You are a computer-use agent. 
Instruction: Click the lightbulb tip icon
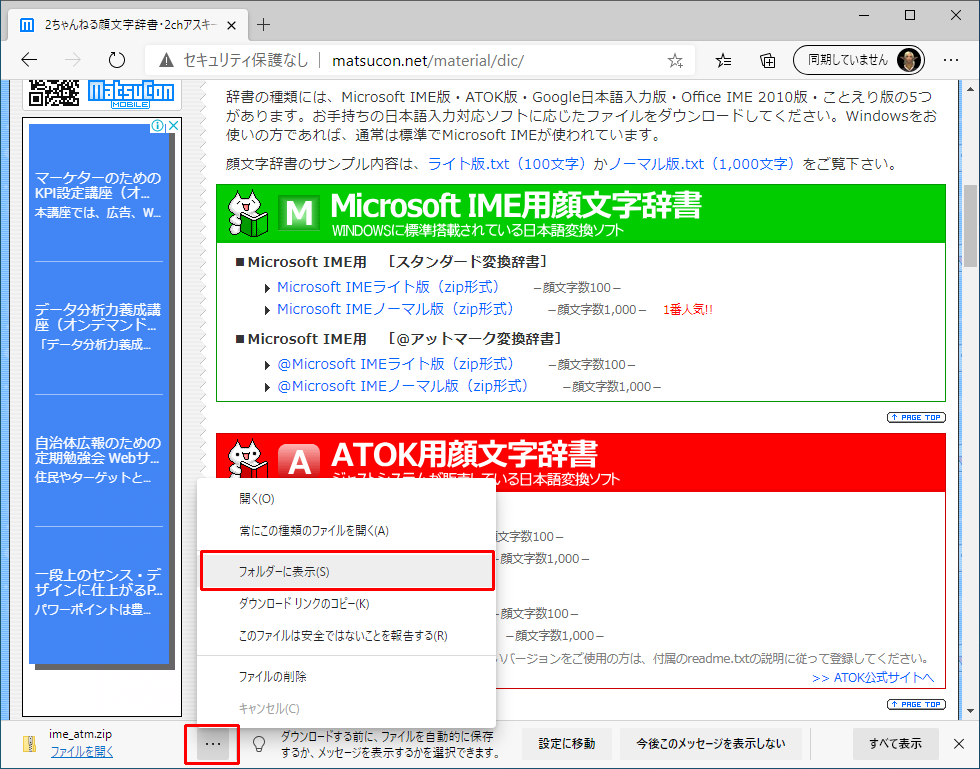(x=258, y=743)
